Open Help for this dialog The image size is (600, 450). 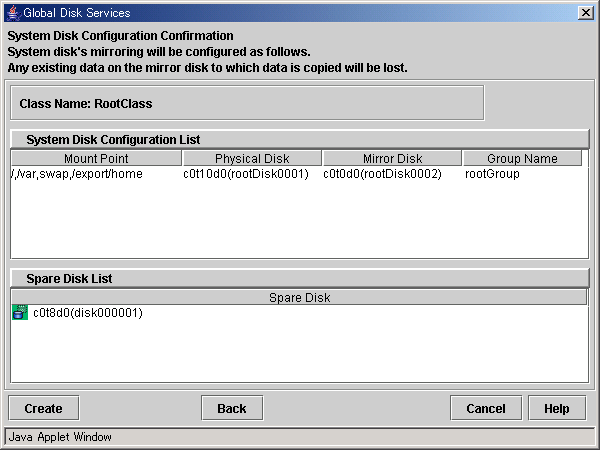pos(557,408)
